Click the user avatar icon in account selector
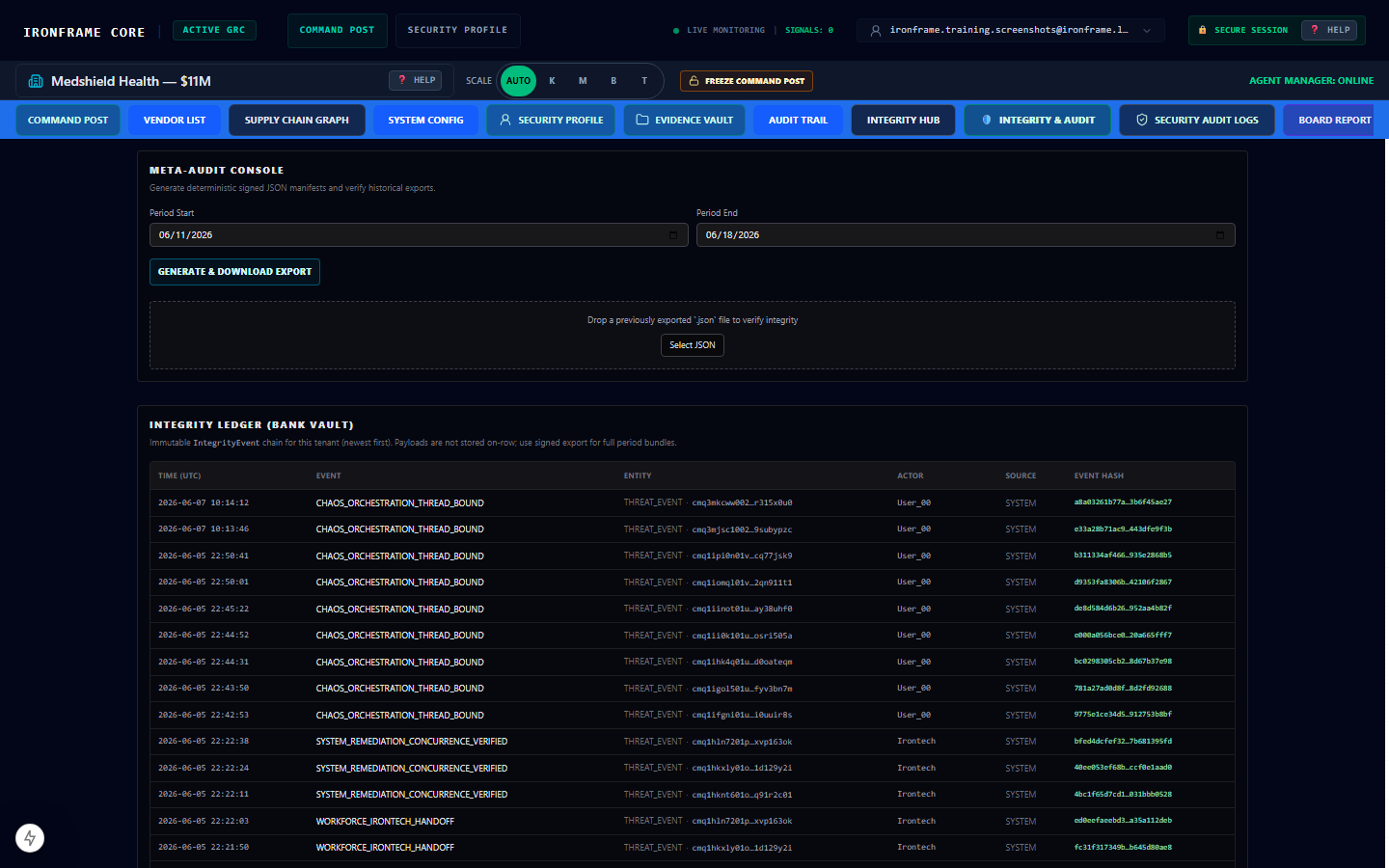Viewport: 1389px width, 868px height. (876, 31)
